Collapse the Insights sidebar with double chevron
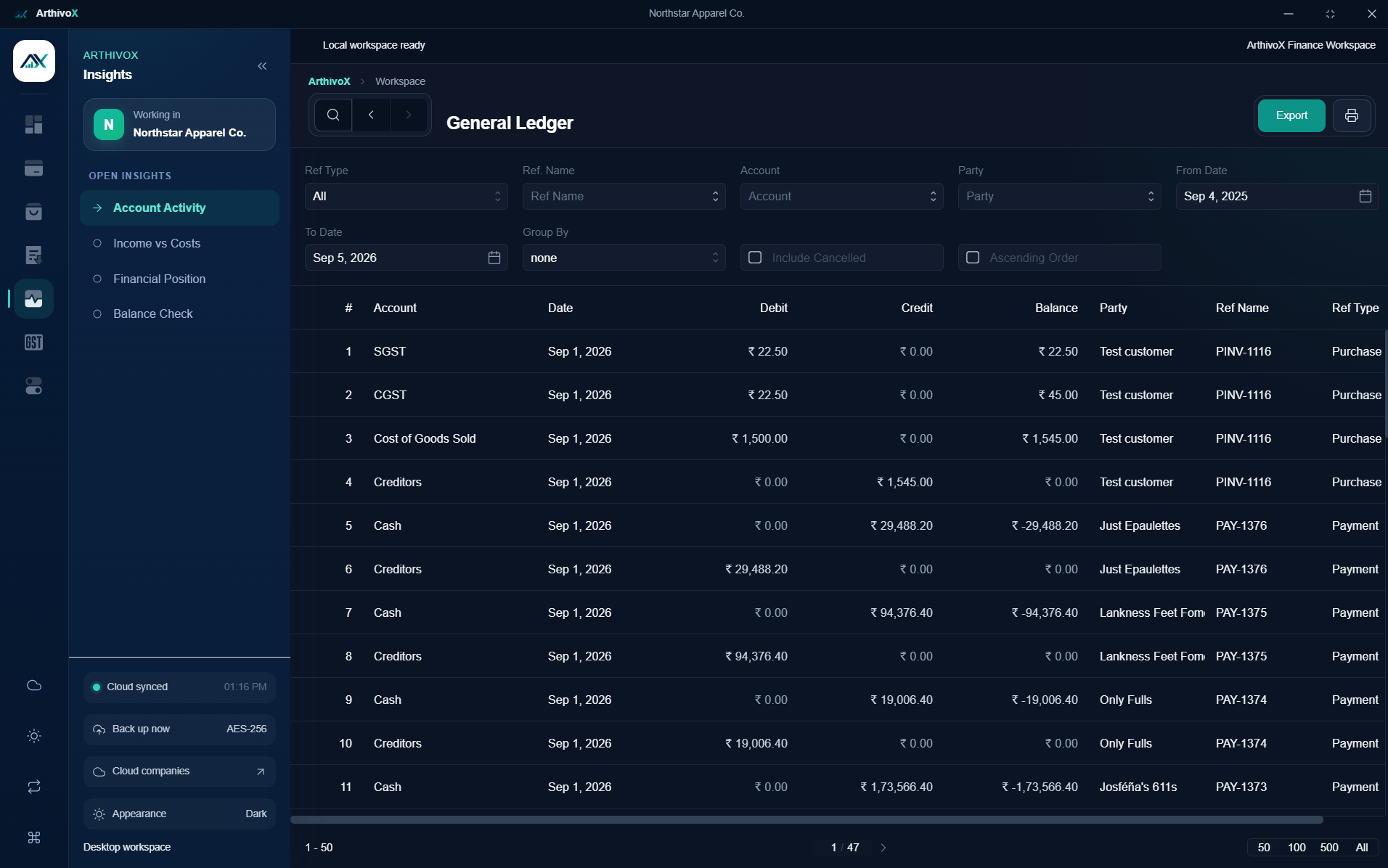The width and height of the screenshot is (1388, 868). point(262,66)
